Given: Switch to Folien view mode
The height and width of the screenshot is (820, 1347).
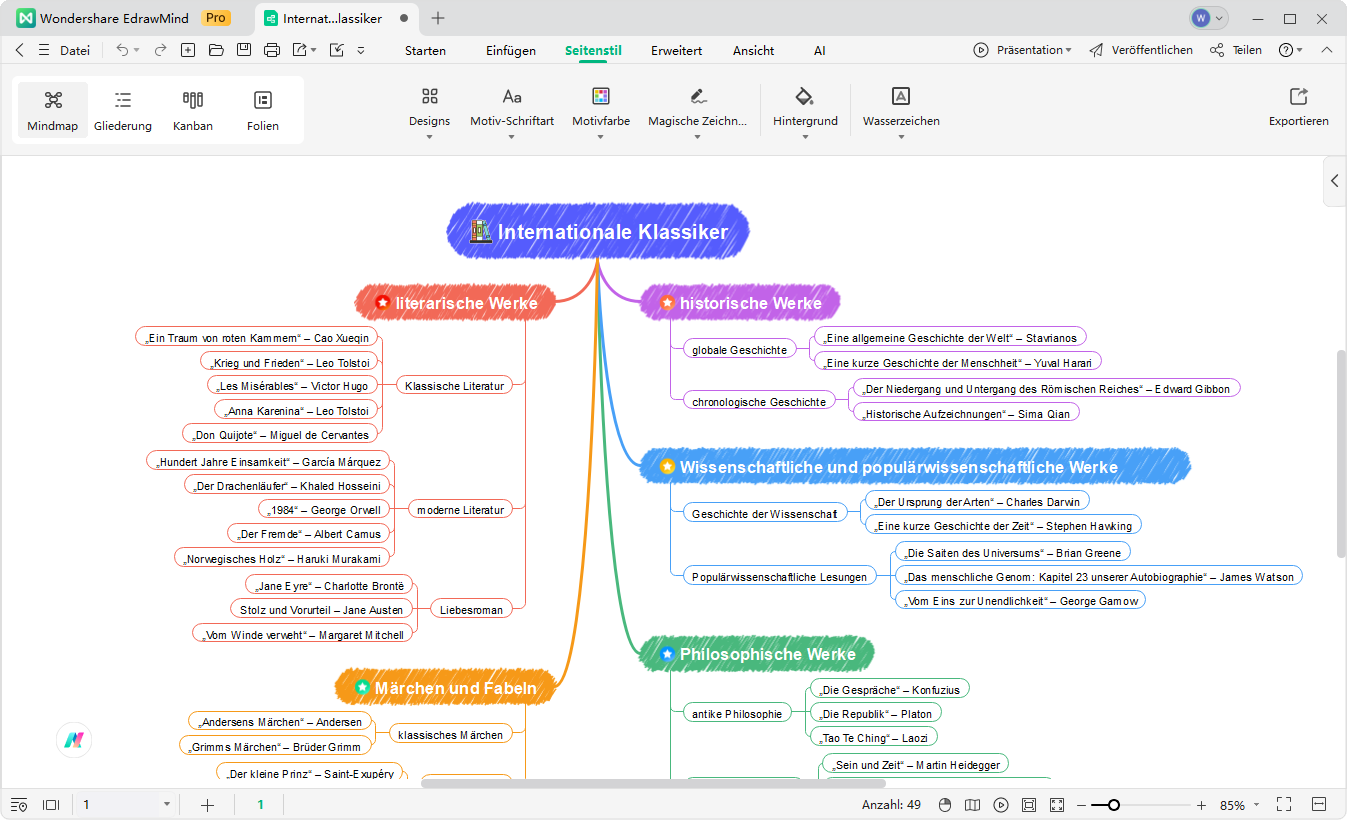Looking at the screenshot, I should point(263,110).
